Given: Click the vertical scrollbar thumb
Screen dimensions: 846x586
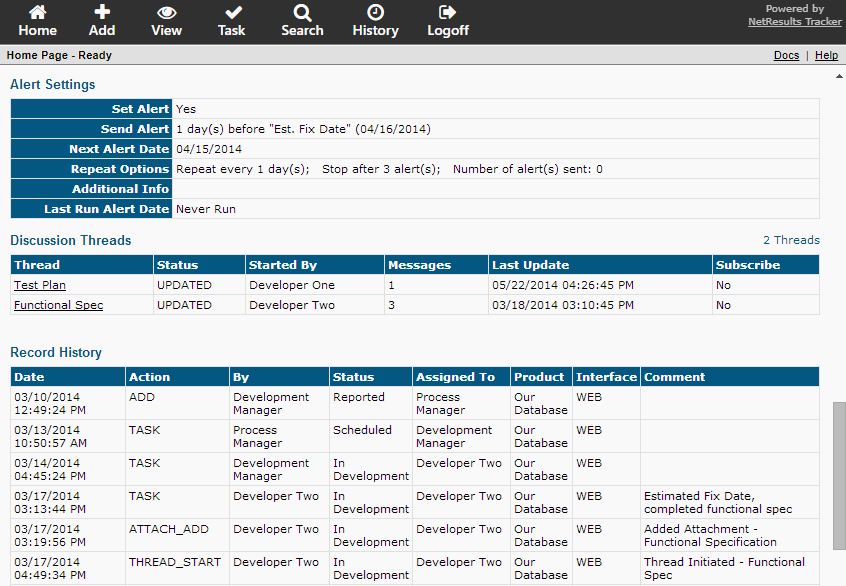Looking at the screenshot, I should tap(839, 475).
